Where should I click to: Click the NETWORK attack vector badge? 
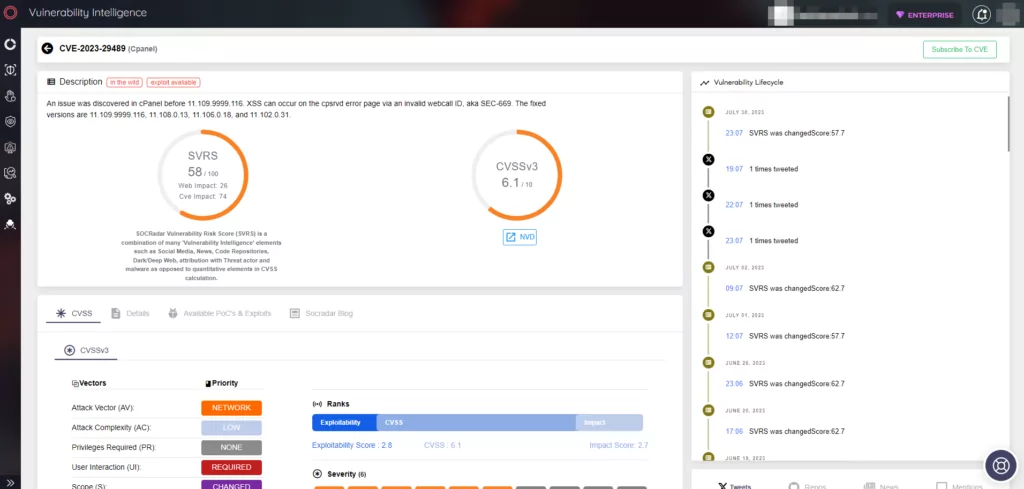231,408
